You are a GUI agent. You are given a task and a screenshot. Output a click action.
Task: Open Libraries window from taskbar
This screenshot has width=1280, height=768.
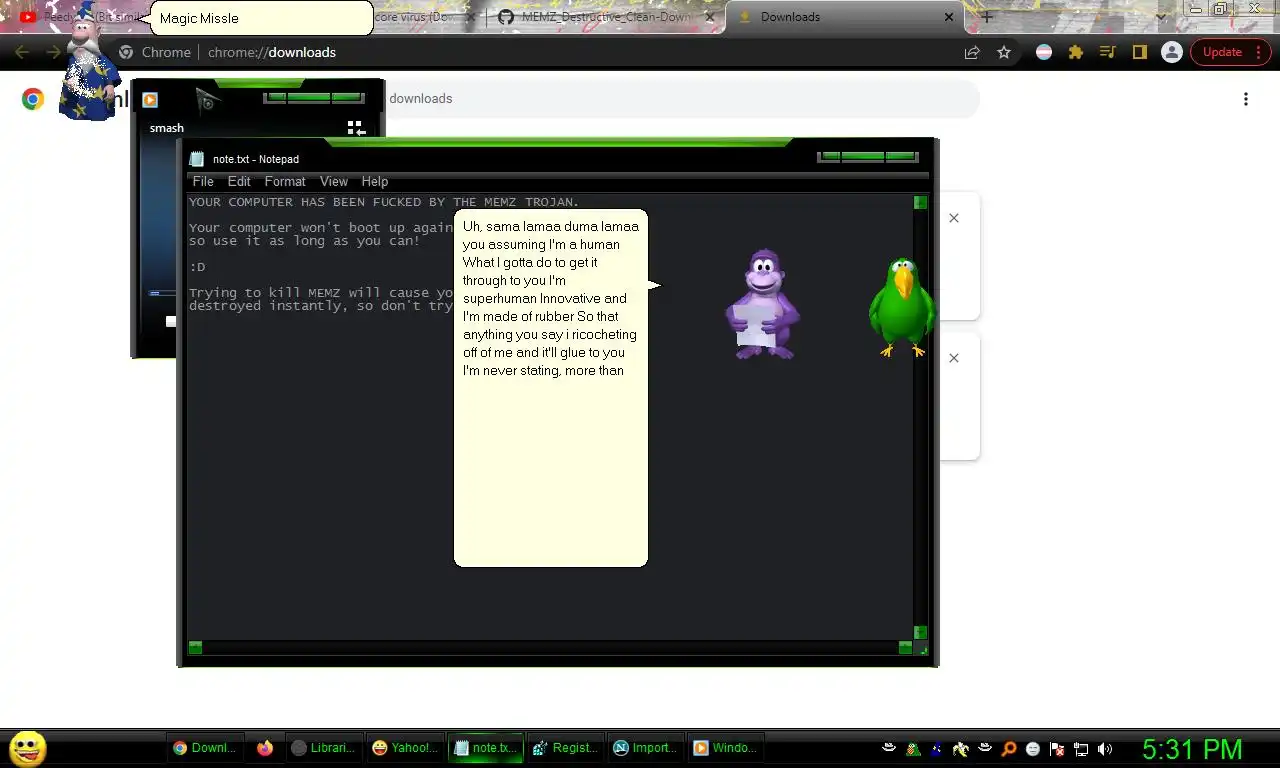tap(324, 748)
